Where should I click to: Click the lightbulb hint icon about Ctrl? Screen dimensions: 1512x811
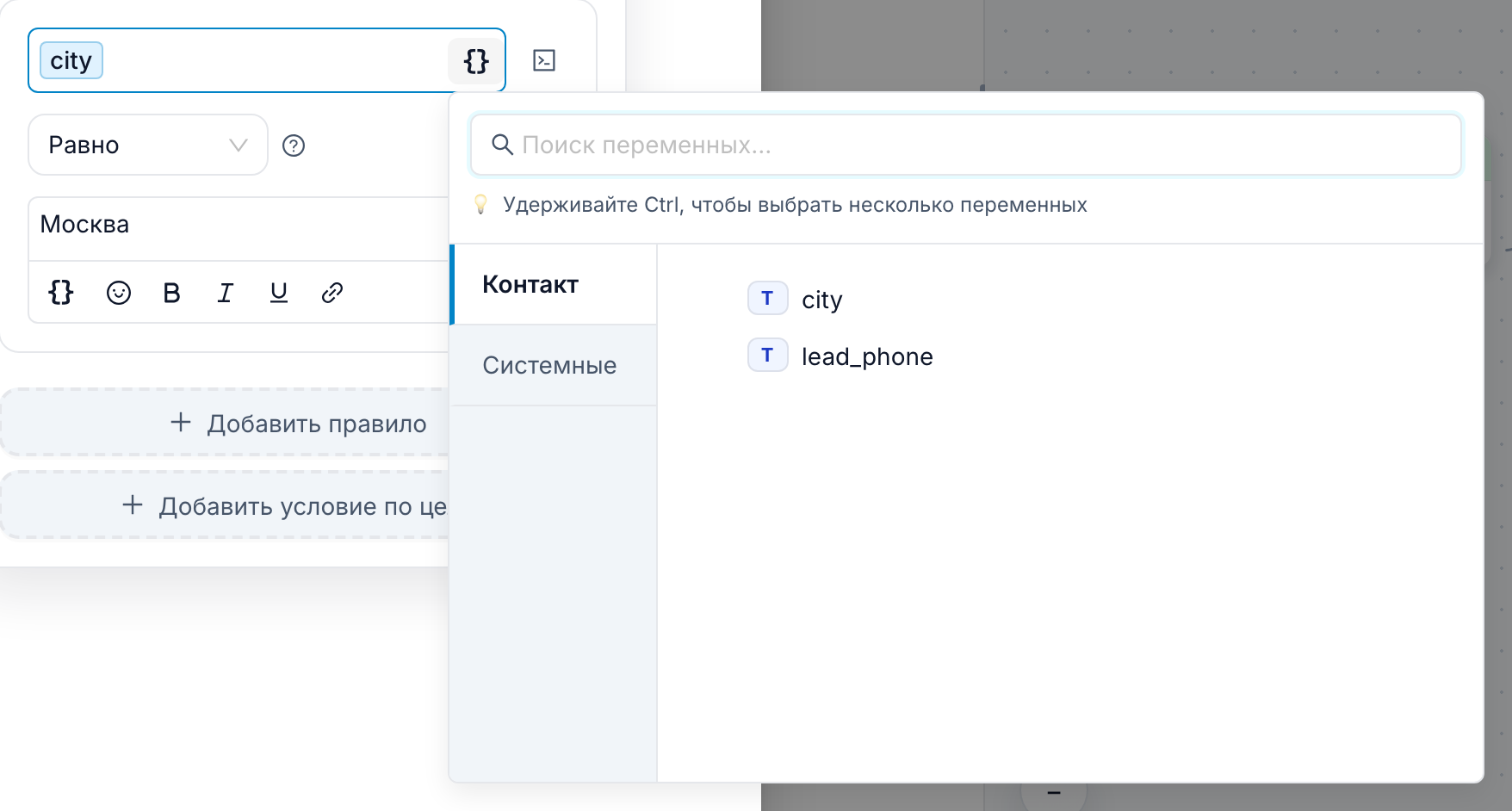[x=481, y=204]
